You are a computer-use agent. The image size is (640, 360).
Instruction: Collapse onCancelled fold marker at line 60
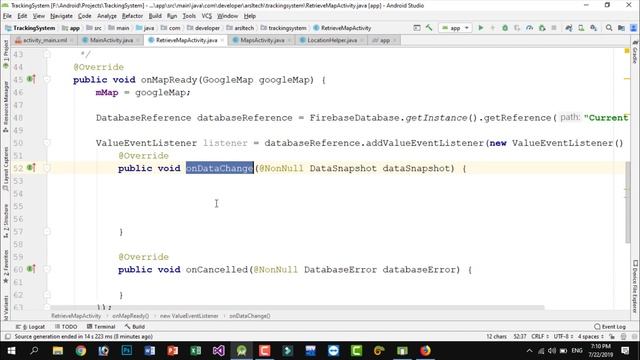[x=47, y=269]
